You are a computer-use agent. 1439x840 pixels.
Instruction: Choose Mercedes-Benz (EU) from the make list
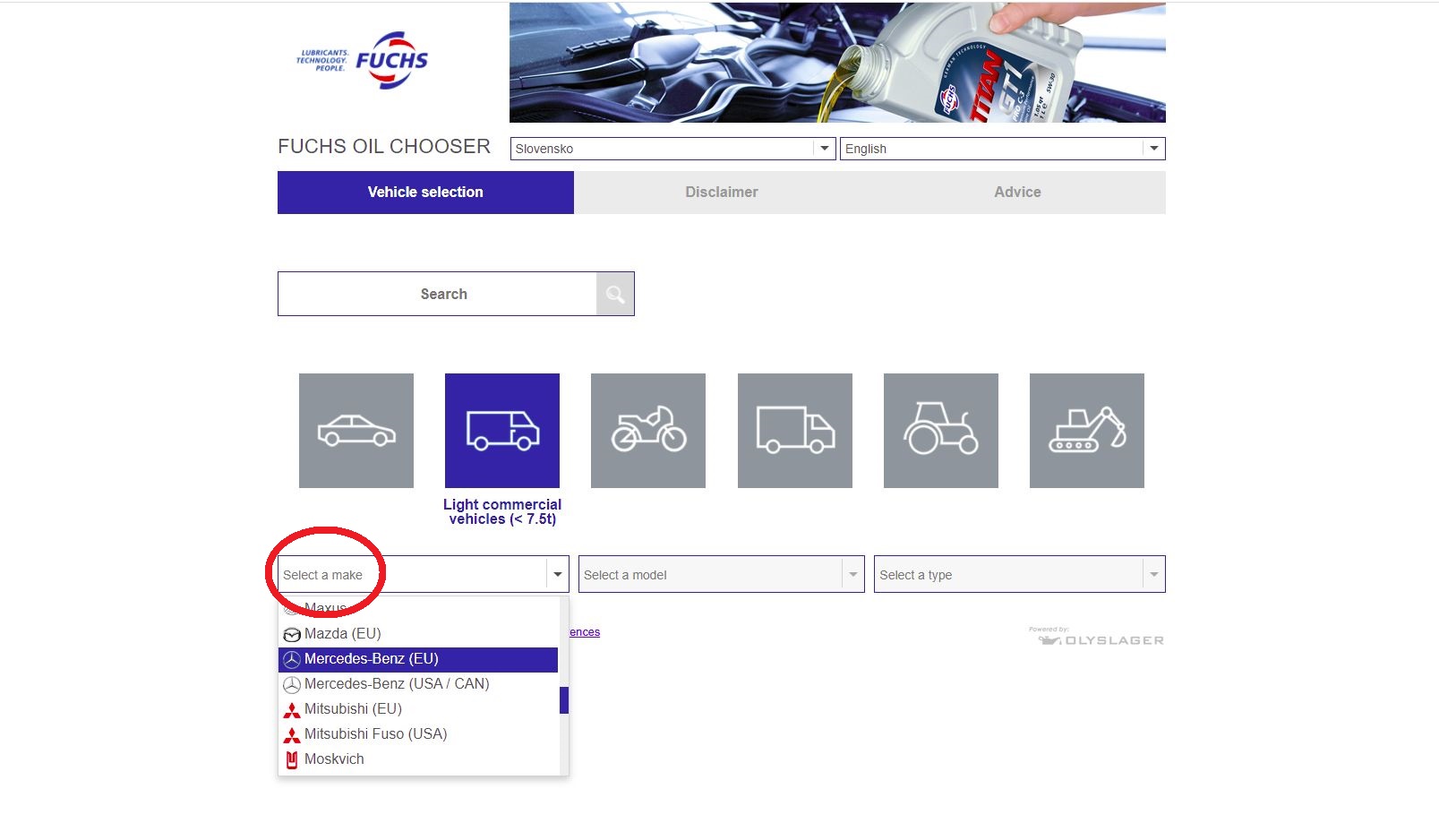tap(418, 659)
